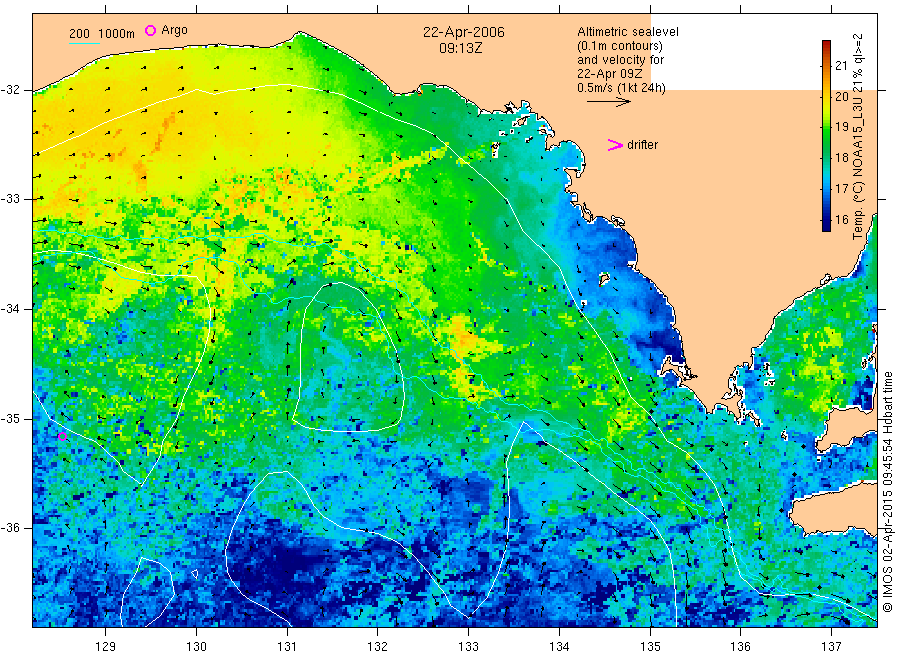This screenshot has width=900, height=660.
Task: Click latitude label -36 on axis
Action: (x=10, y=527)
